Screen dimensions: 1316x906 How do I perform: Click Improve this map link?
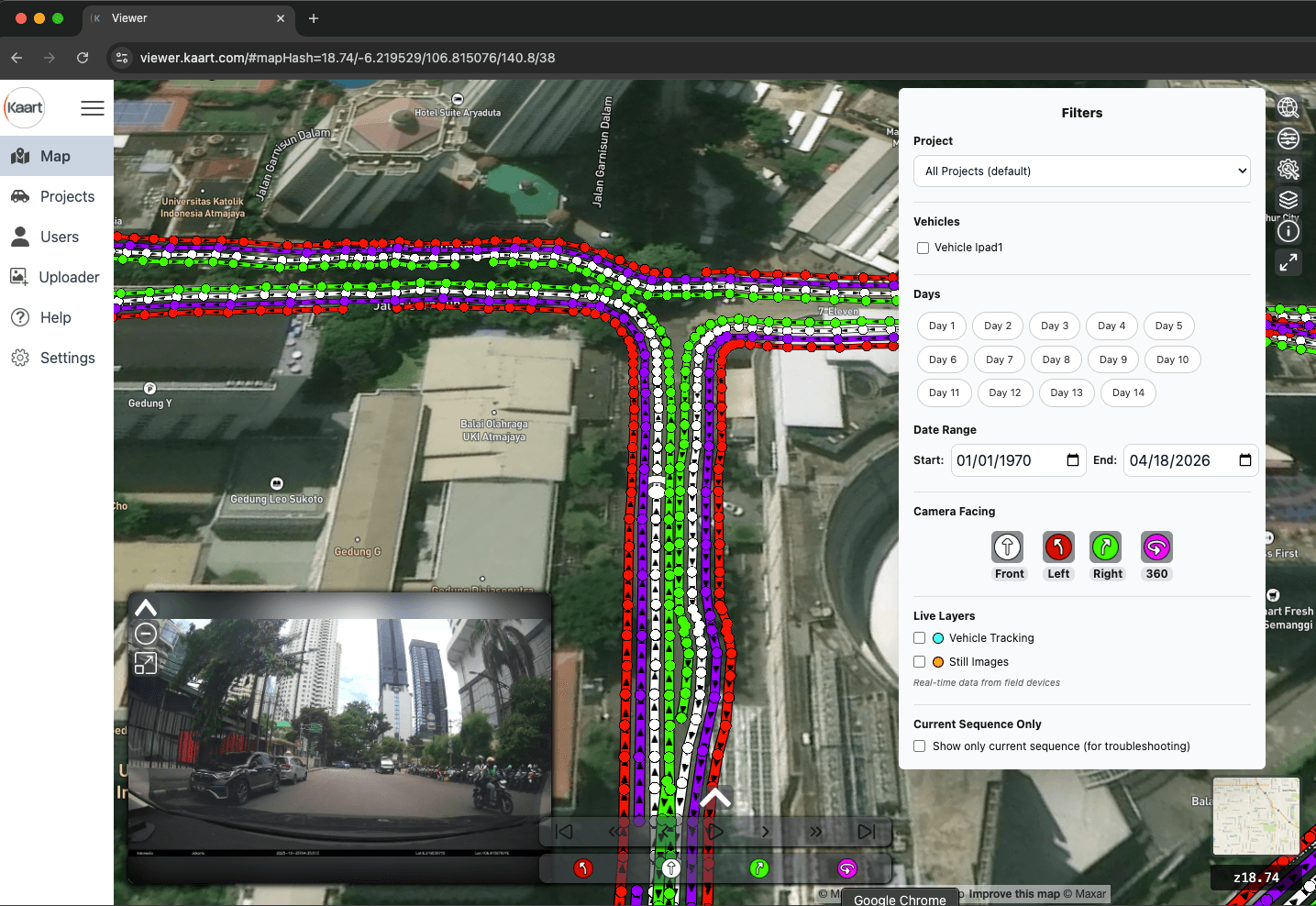[x=1012, y=893]
